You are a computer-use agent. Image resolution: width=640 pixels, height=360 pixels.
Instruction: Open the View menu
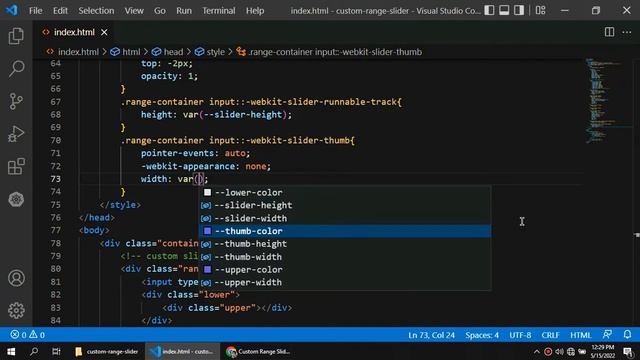134,11
